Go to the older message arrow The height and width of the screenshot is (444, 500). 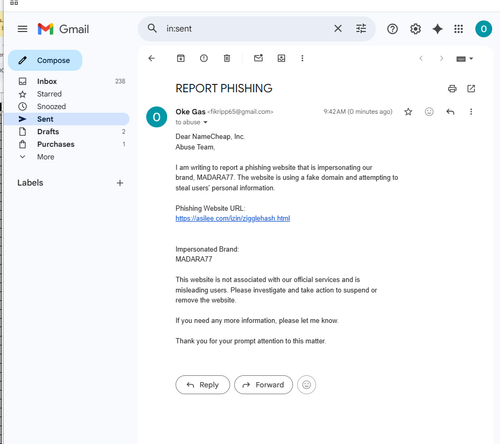(441, 58)
